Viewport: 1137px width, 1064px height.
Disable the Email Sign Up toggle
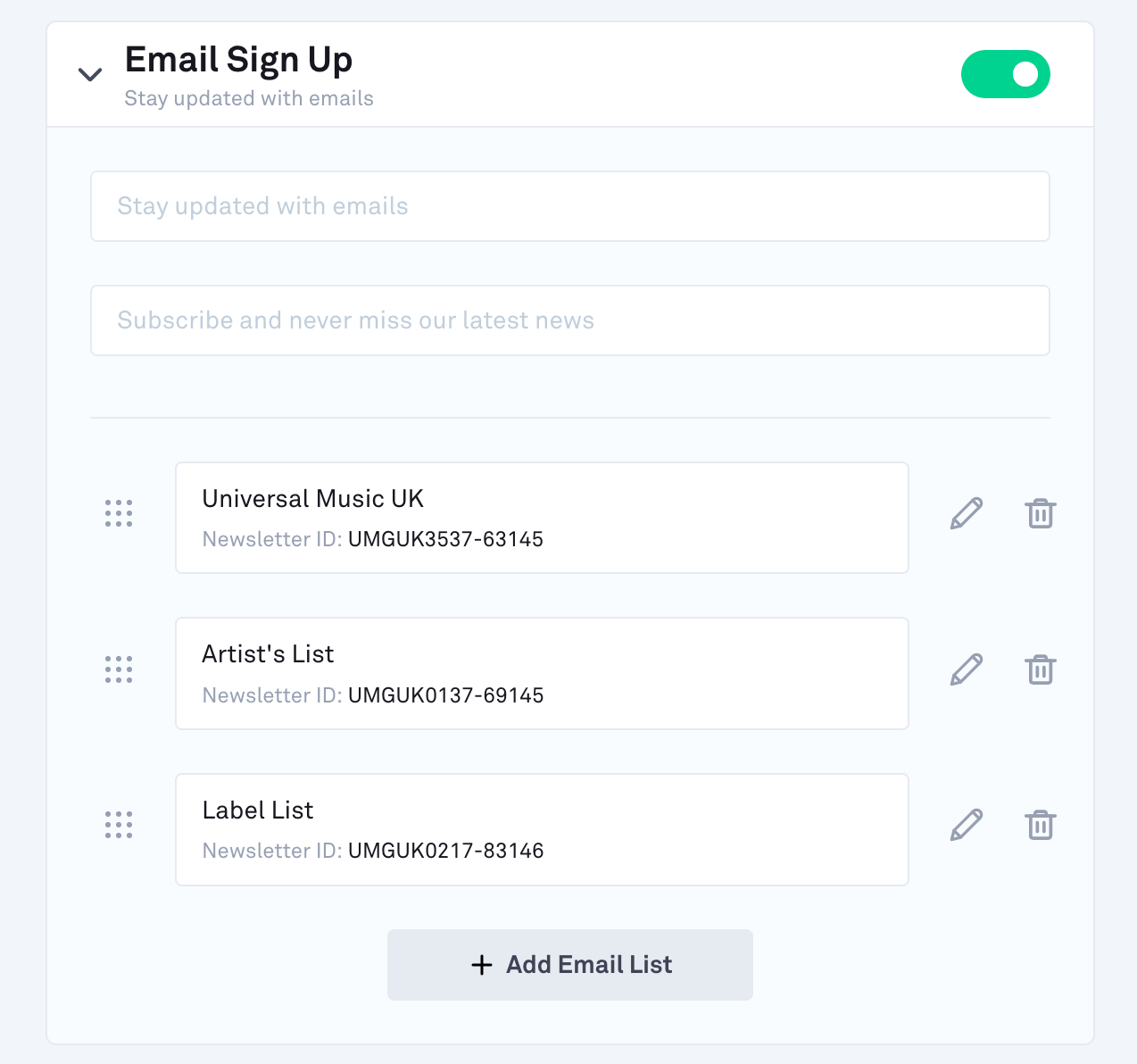[1005, 74]
